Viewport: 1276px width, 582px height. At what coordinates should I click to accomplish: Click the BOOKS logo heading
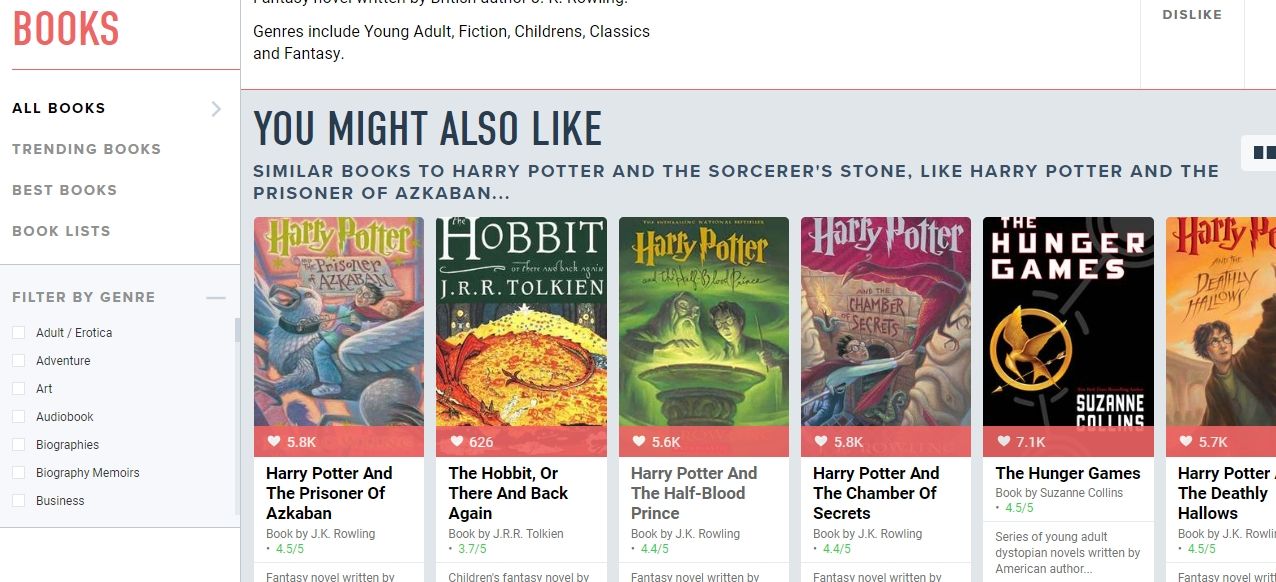(66, 30)
